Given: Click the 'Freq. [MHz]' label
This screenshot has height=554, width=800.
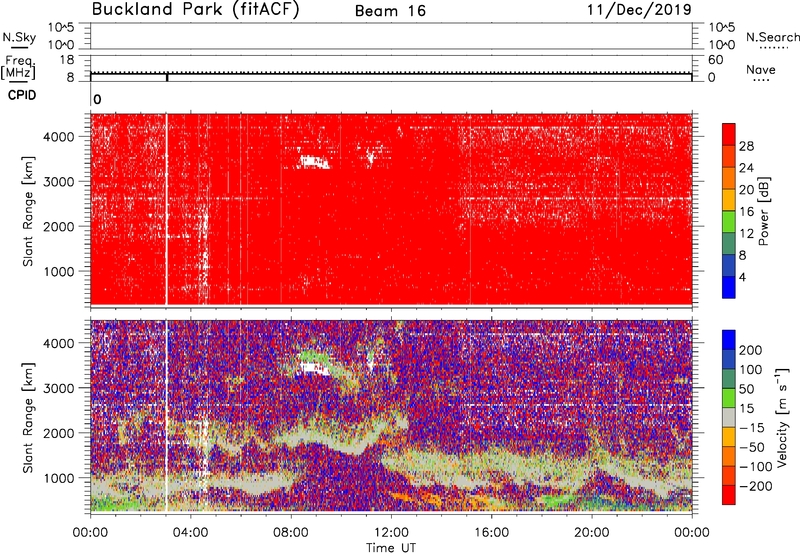Looking at the screenshot, I should click(x=19, y=67).
